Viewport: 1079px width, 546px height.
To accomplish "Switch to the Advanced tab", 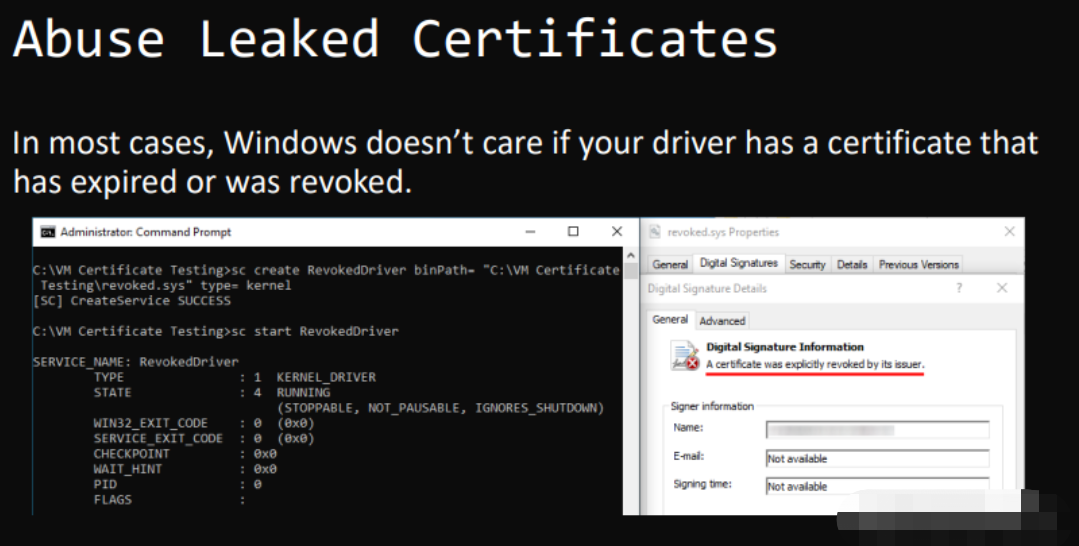I will (722, 321).
